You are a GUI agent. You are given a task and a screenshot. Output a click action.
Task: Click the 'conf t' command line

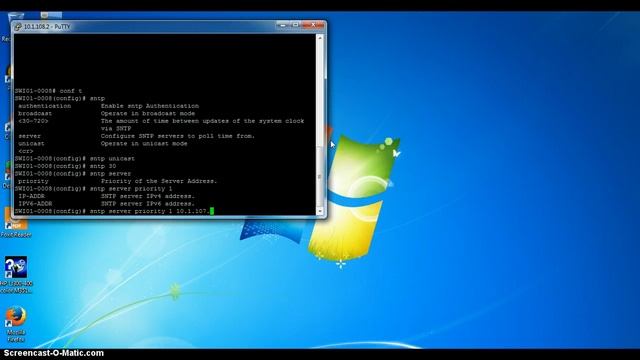coord(49,91)
